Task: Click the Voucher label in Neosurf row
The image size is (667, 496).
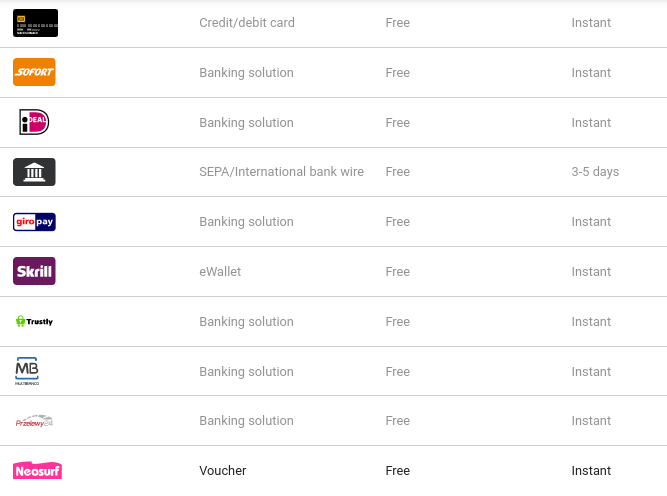Action: coord(222,470)
